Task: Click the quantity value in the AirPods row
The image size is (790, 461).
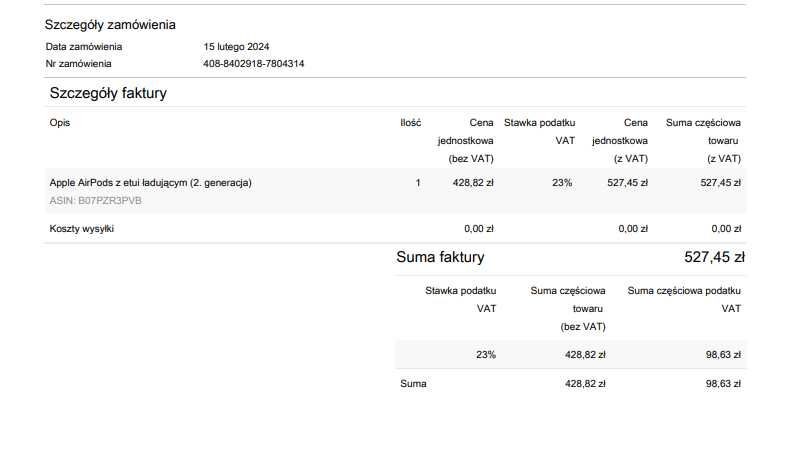Action: click(418, 183)
